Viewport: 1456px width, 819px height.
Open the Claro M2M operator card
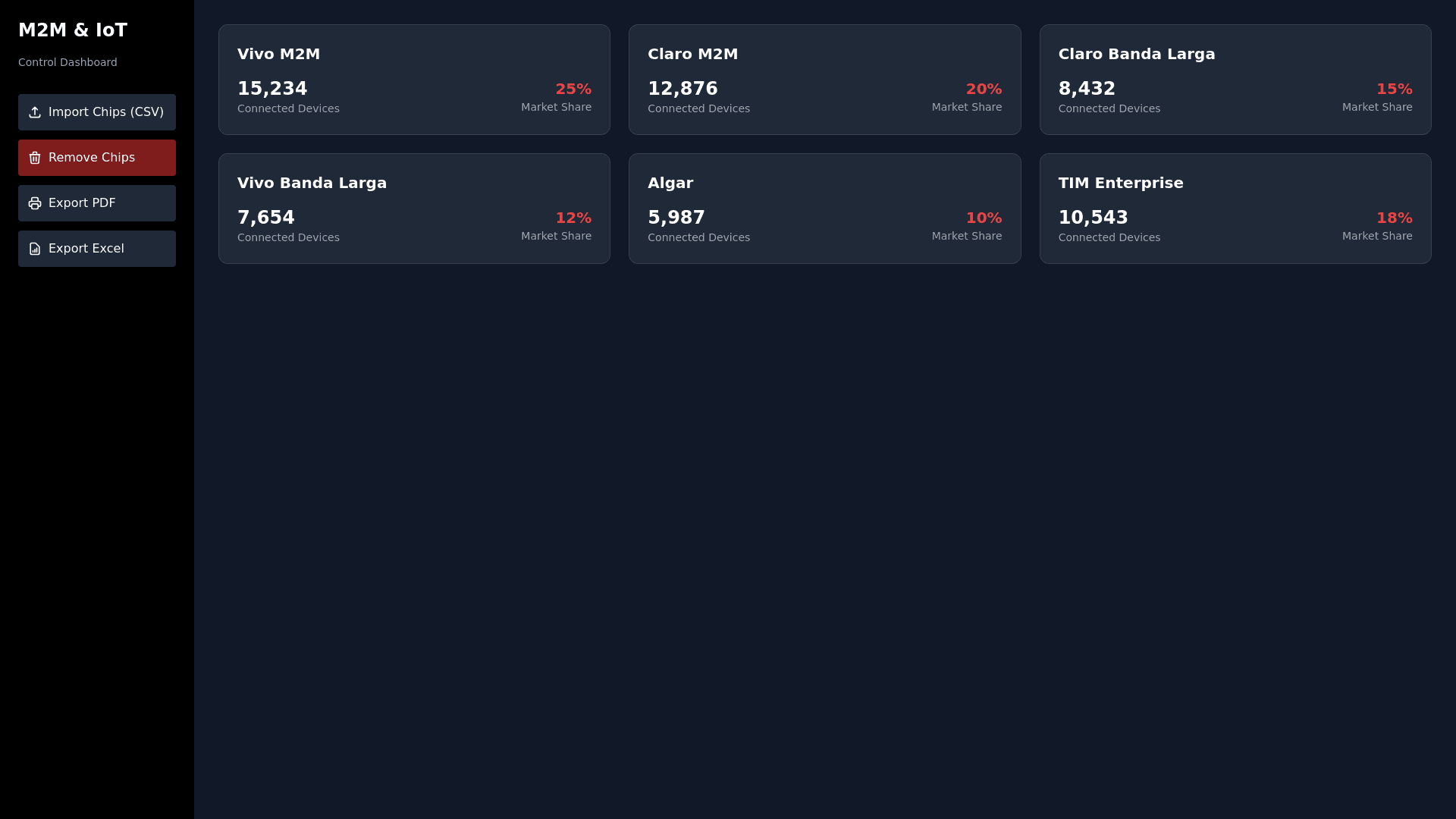tap(824, 80)
